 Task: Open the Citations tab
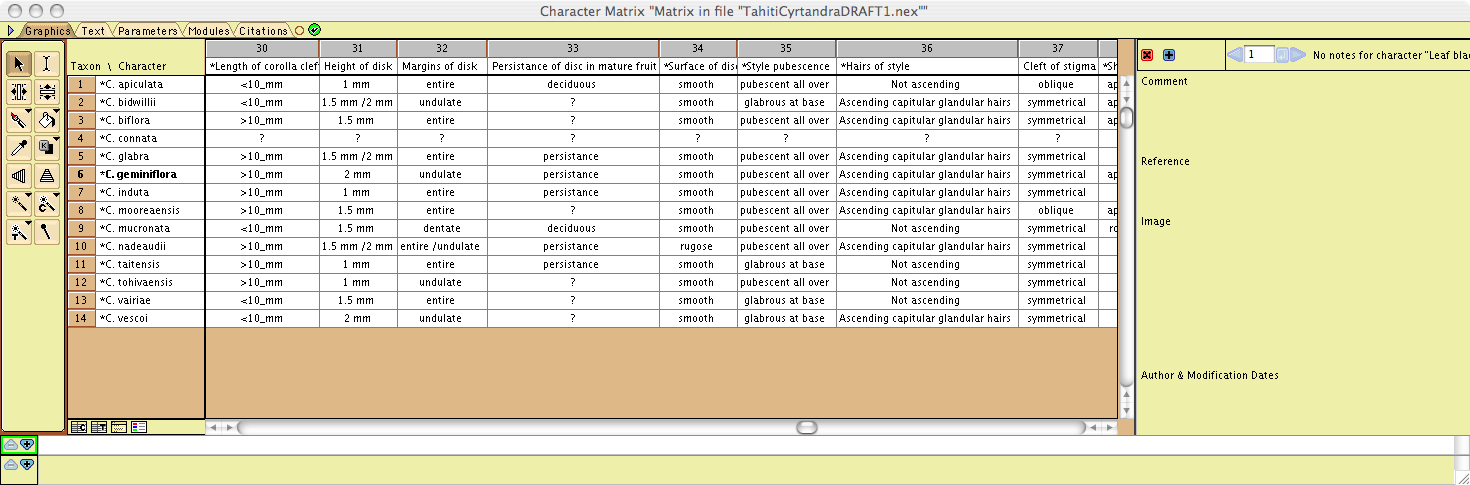click(263, 31)
